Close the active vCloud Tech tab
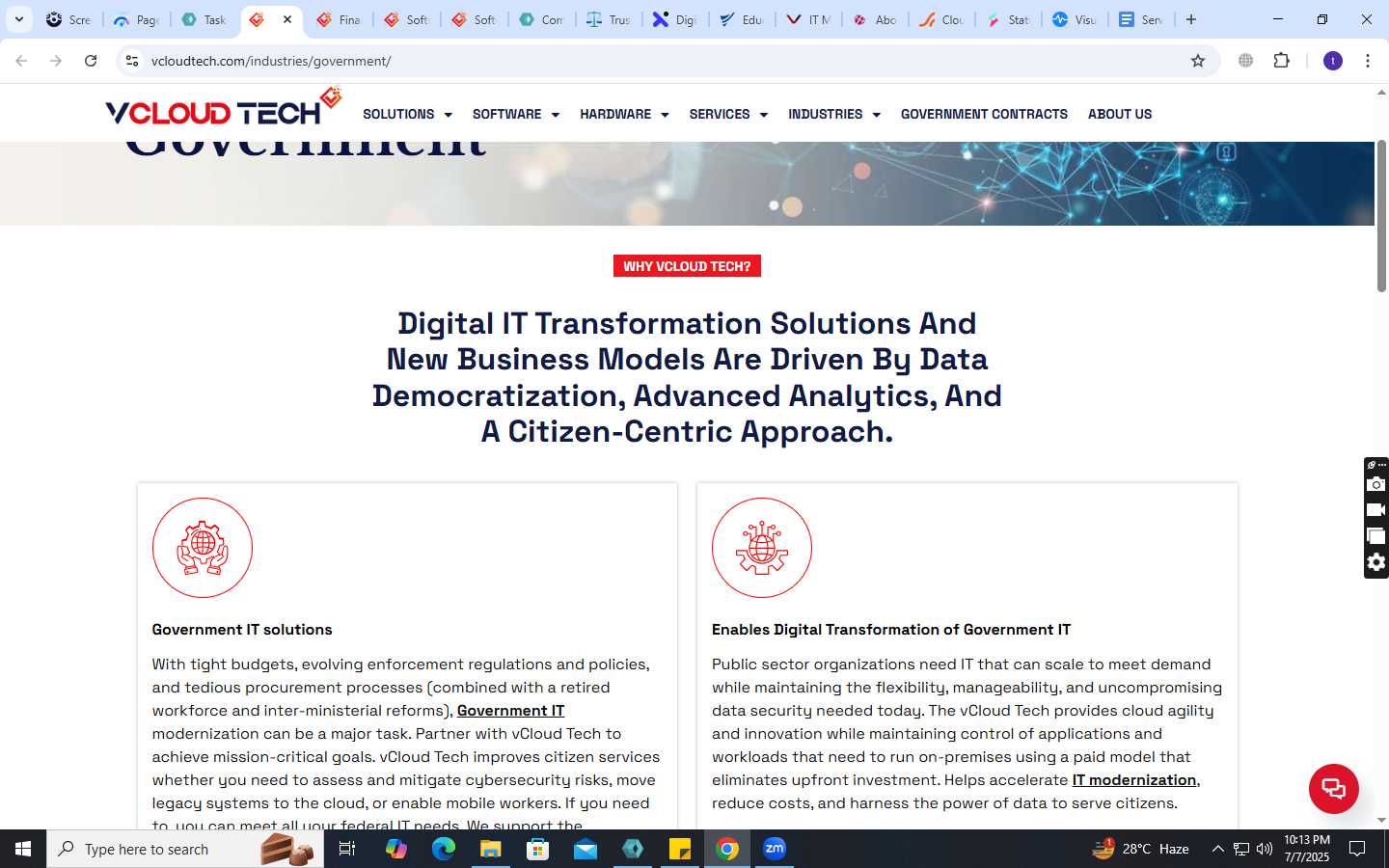The width and height of the screenshot is (1389, 868). point(287,19)
